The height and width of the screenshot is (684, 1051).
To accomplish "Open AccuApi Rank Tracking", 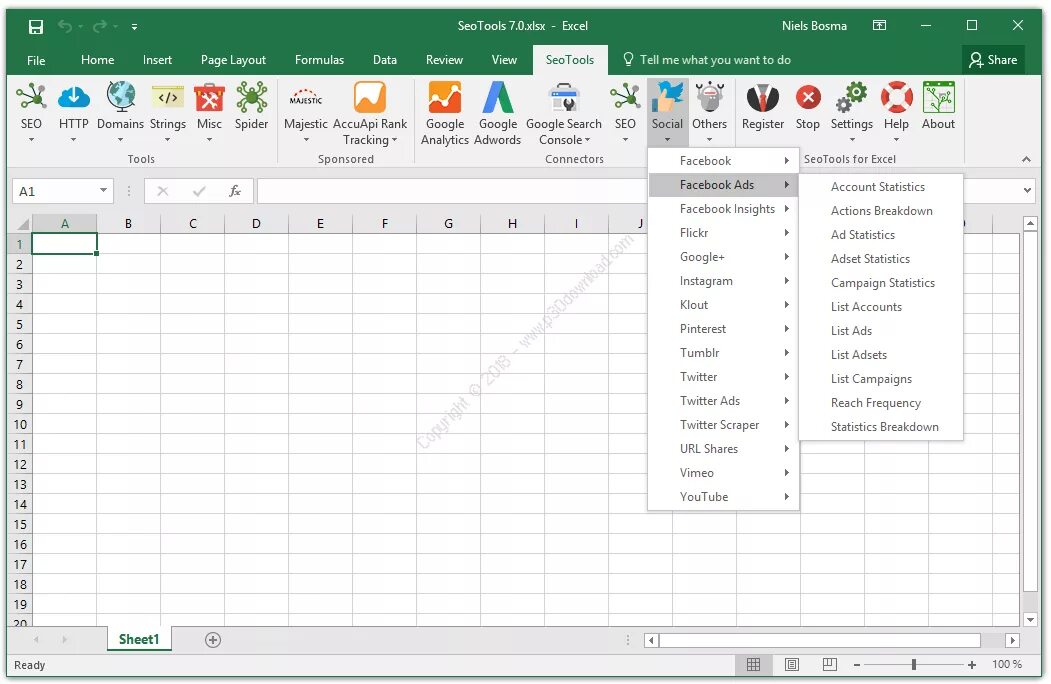I will coord(370,113).
